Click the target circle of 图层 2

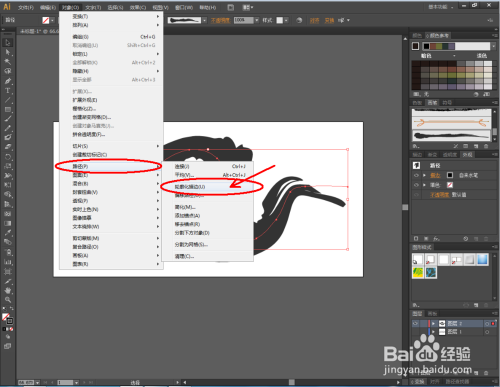click(487, 323)
